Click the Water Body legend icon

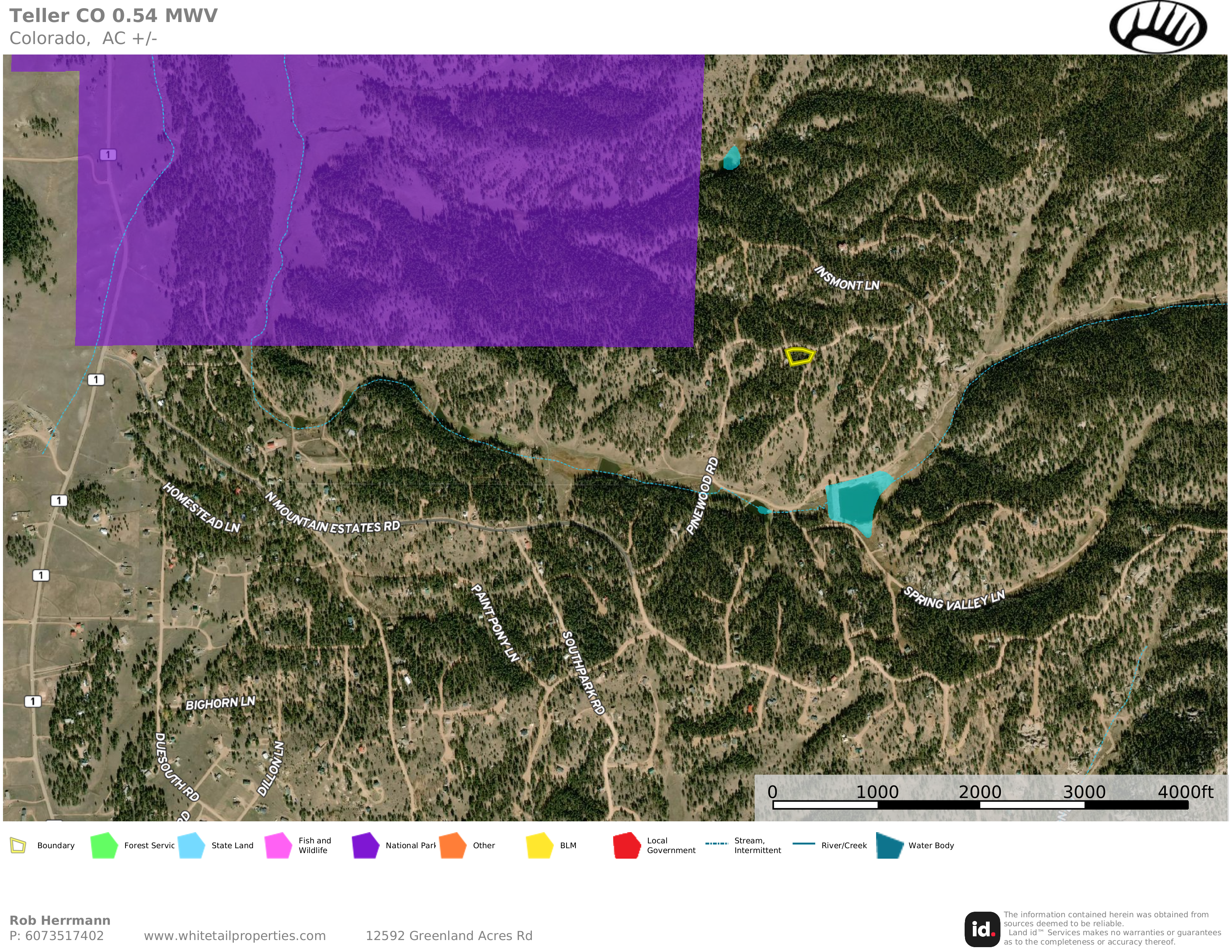pyautogui.click(x=890, y=845)
